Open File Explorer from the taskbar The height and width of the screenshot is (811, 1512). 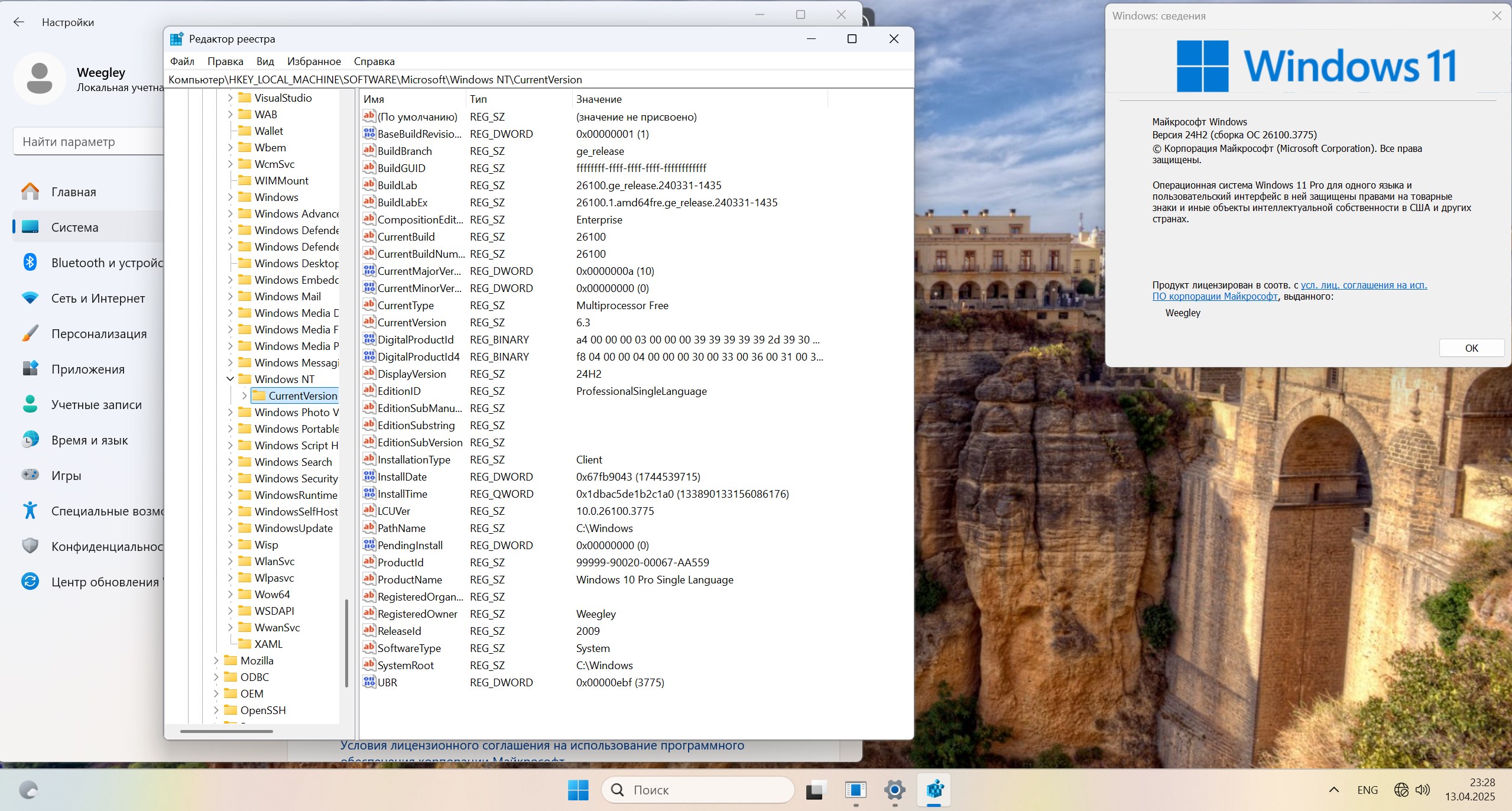pyautogui.click(x=856, y=790)
